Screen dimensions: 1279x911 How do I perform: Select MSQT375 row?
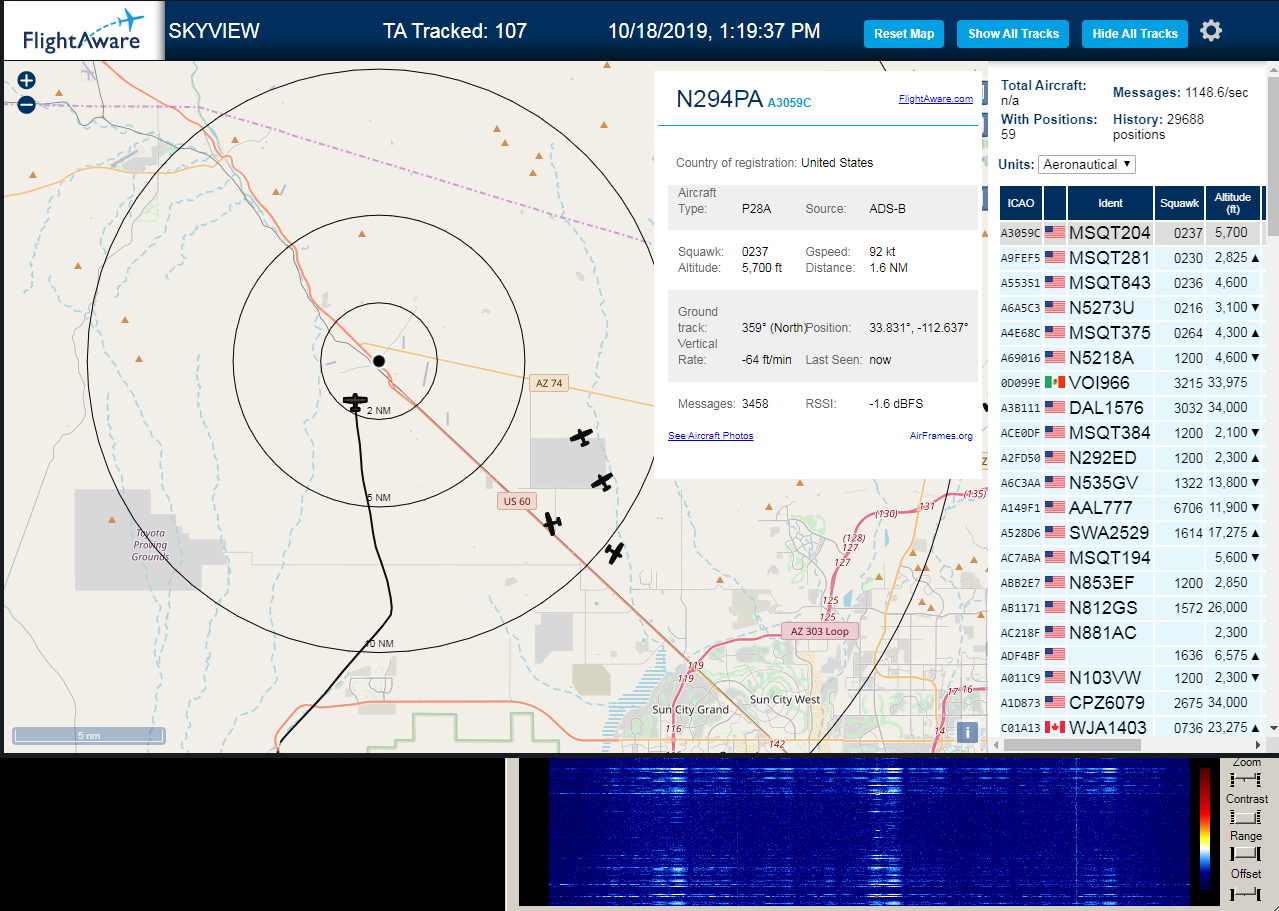coord(1132,333)
